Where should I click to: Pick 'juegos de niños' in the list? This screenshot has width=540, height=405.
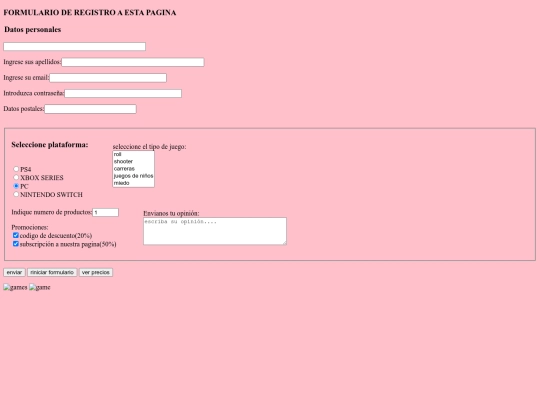[x=133, y=176]
